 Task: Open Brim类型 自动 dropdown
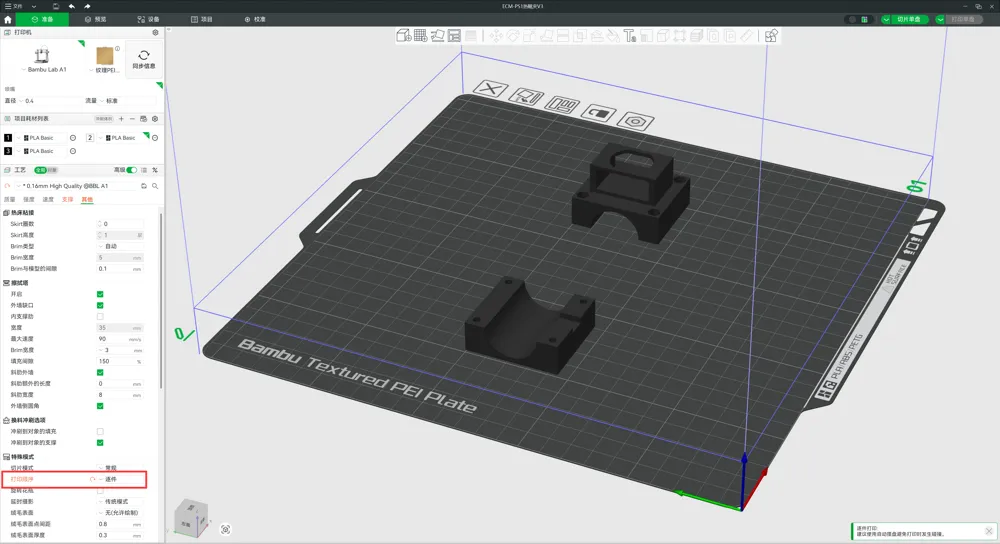pyautogui.click(x=120, y=246)
